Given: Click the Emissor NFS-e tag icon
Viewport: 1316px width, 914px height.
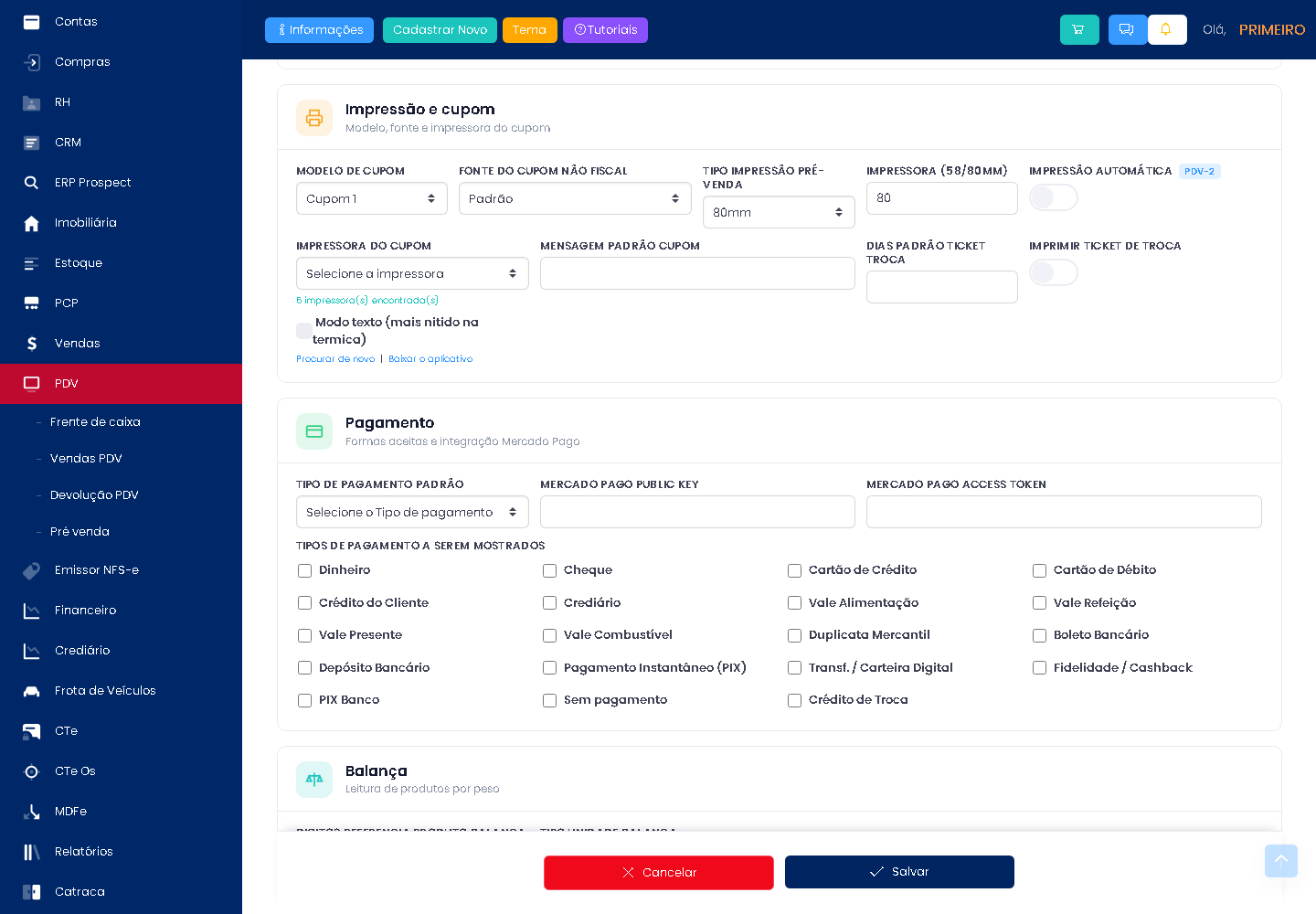Looking at the screenshot, I should point(31,570).
